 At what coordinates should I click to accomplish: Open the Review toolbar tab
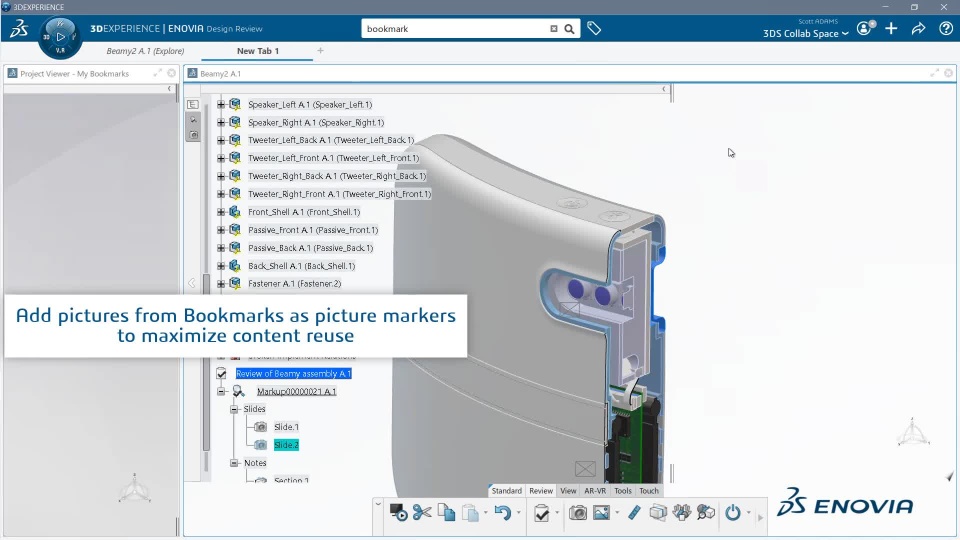point(541,490)
